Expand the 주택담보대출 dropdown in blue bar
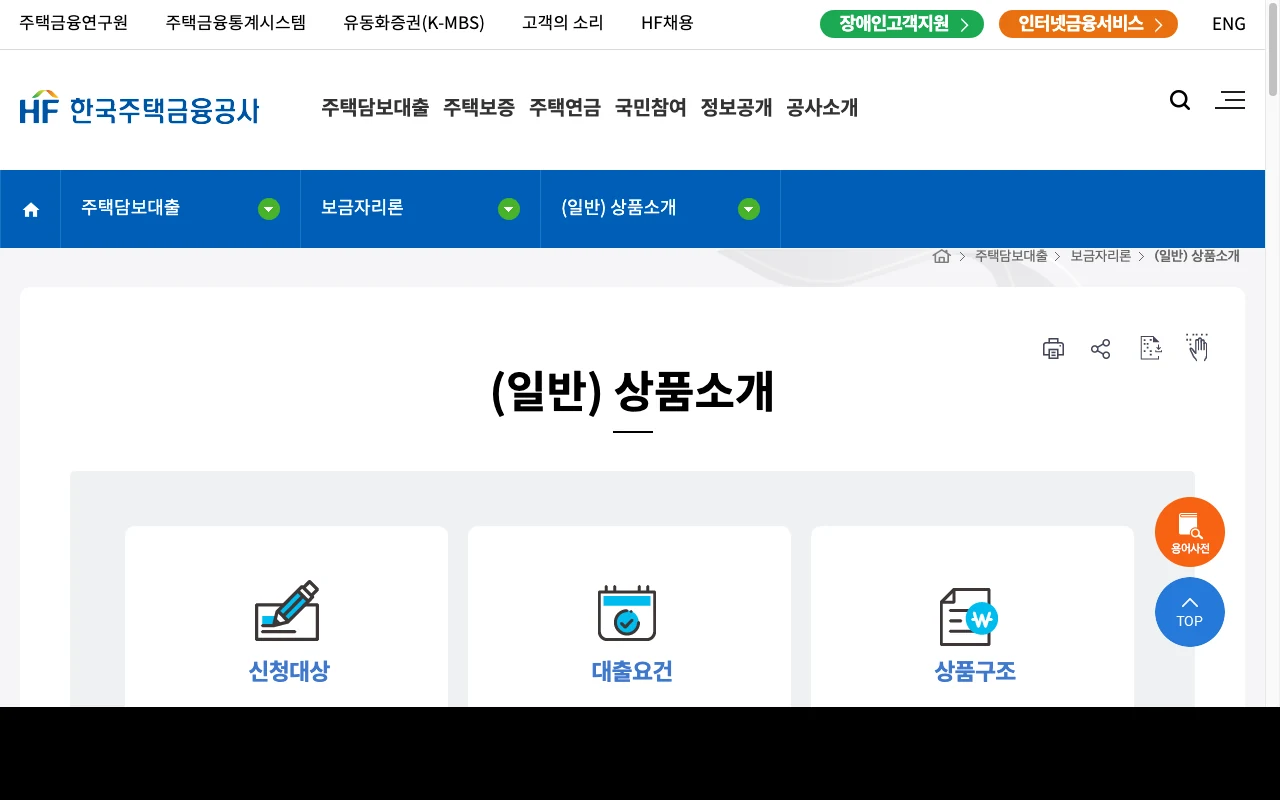1280x800 pixels. [269, 209]
